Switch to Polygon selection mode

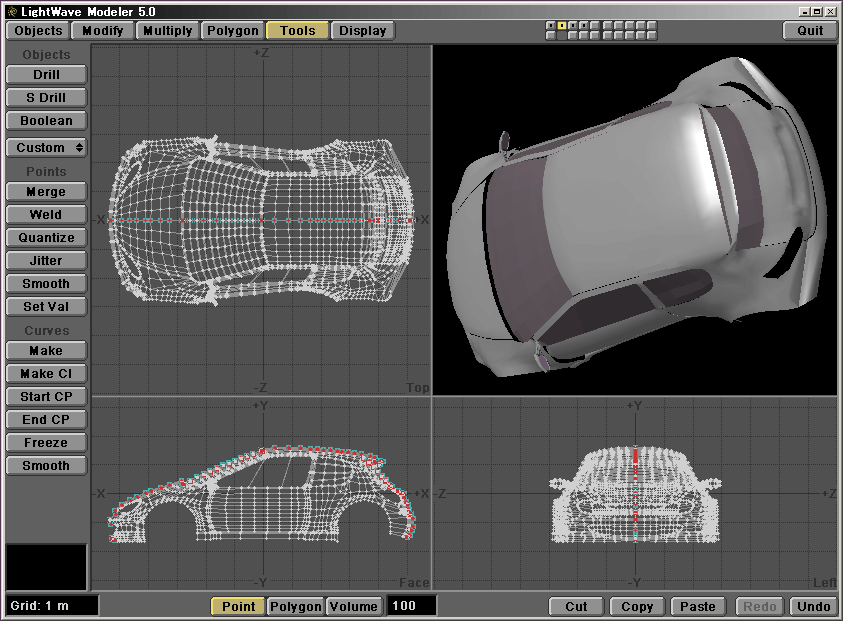296,606
